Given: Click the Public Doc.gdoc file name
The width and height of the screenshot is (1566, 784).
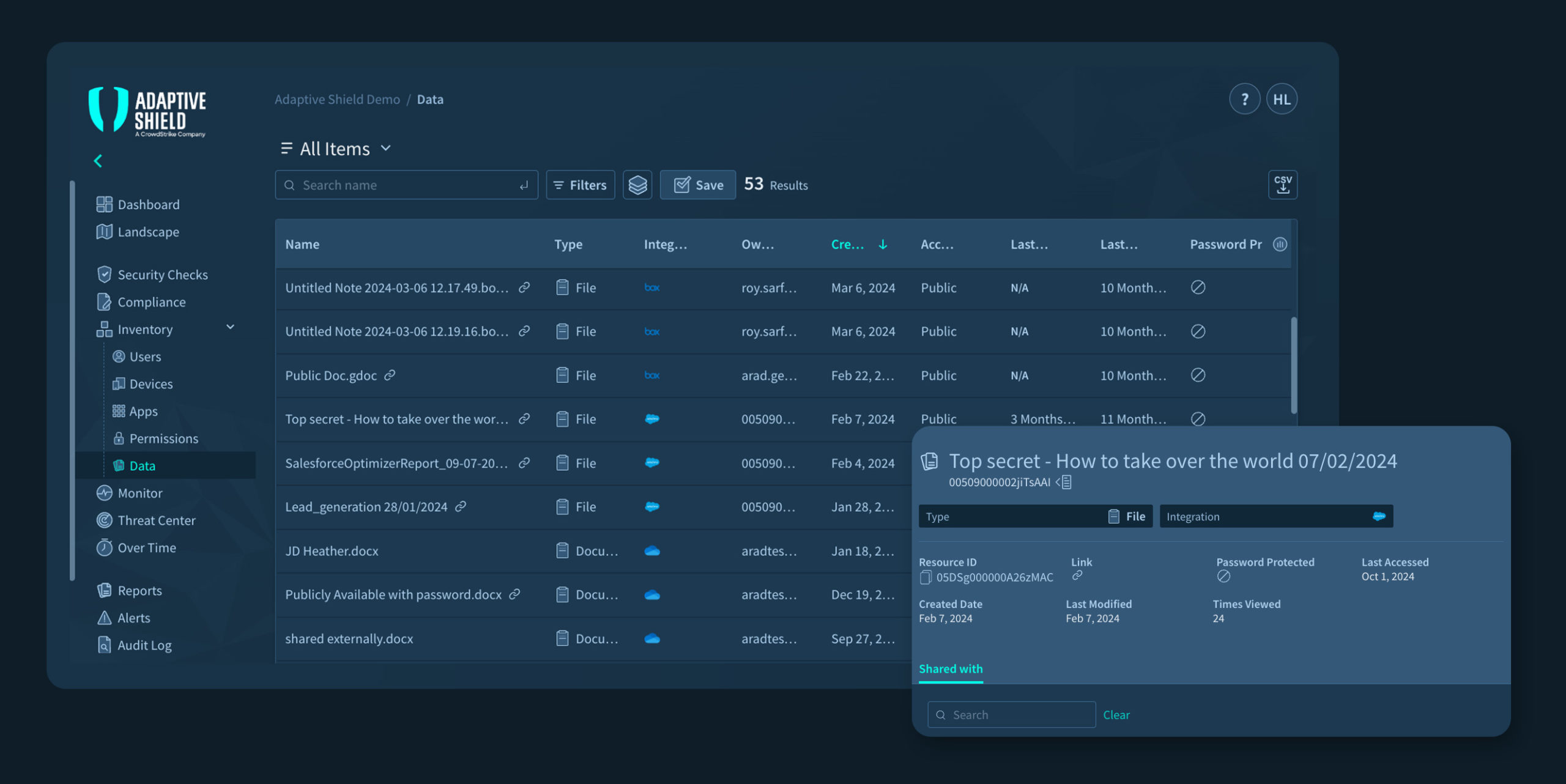Looking at the screenshot, I should (x=331, y=375).
